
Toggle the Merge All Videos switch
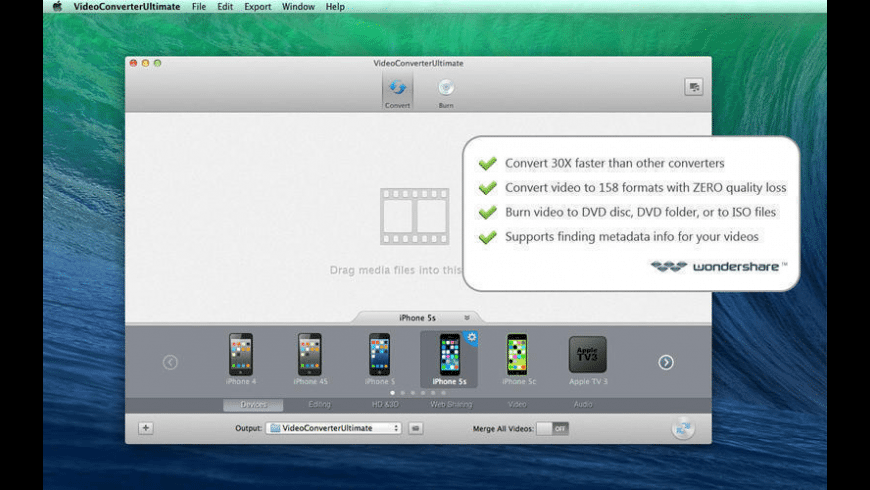click(553, 428)
